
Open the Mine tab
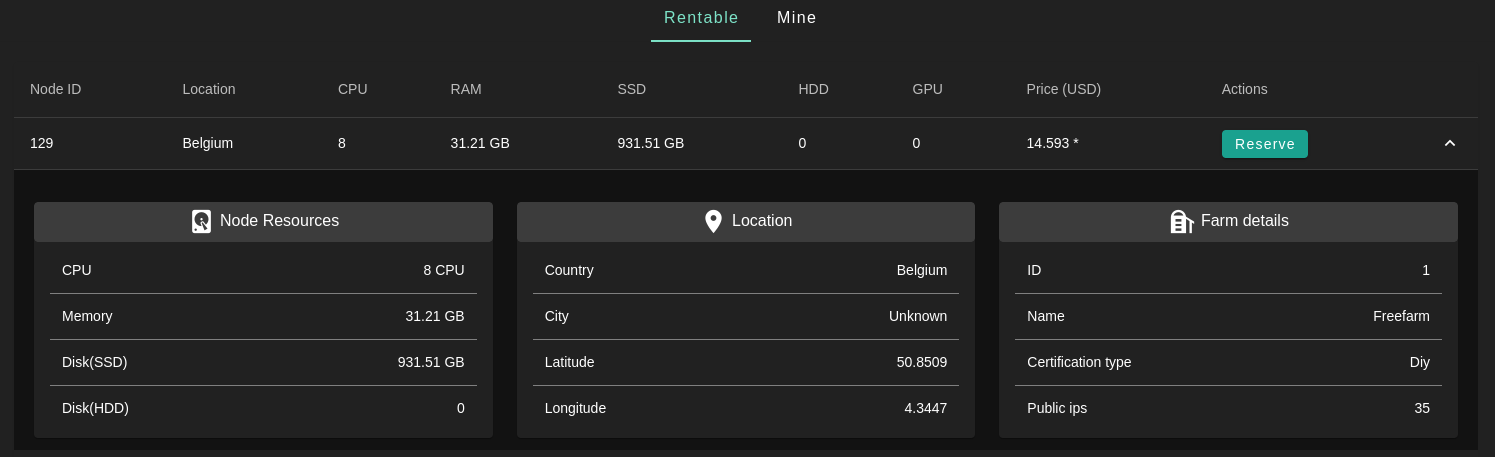point(797,18)
